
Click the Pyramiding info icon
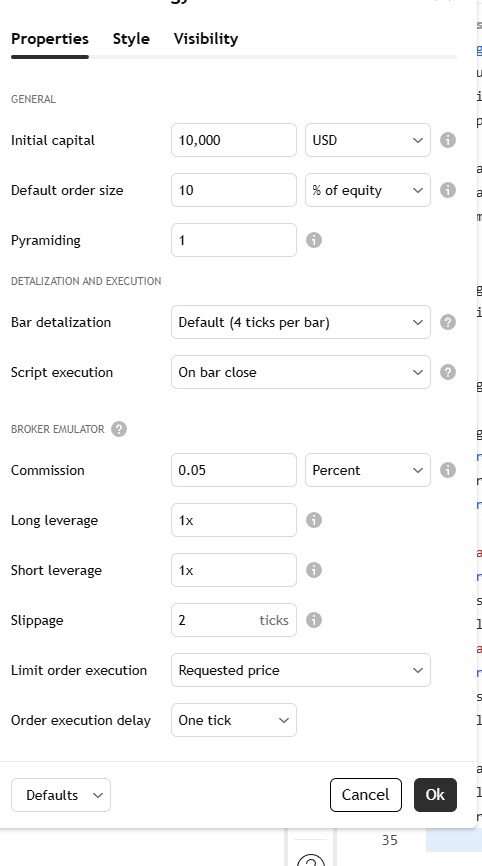[314, 240]
